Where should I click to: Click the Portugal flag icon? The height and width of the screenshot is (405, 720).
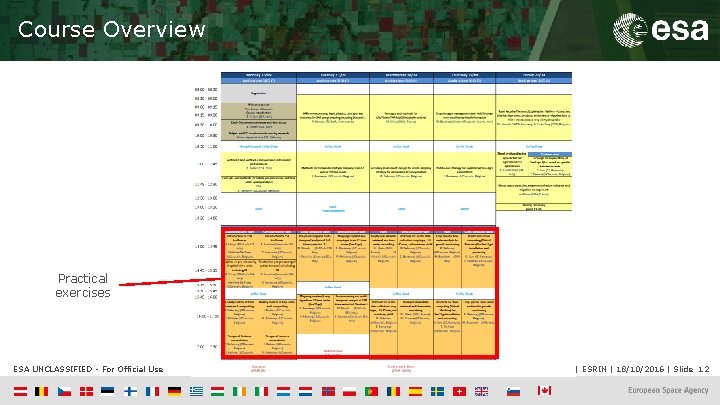[371, 391]
